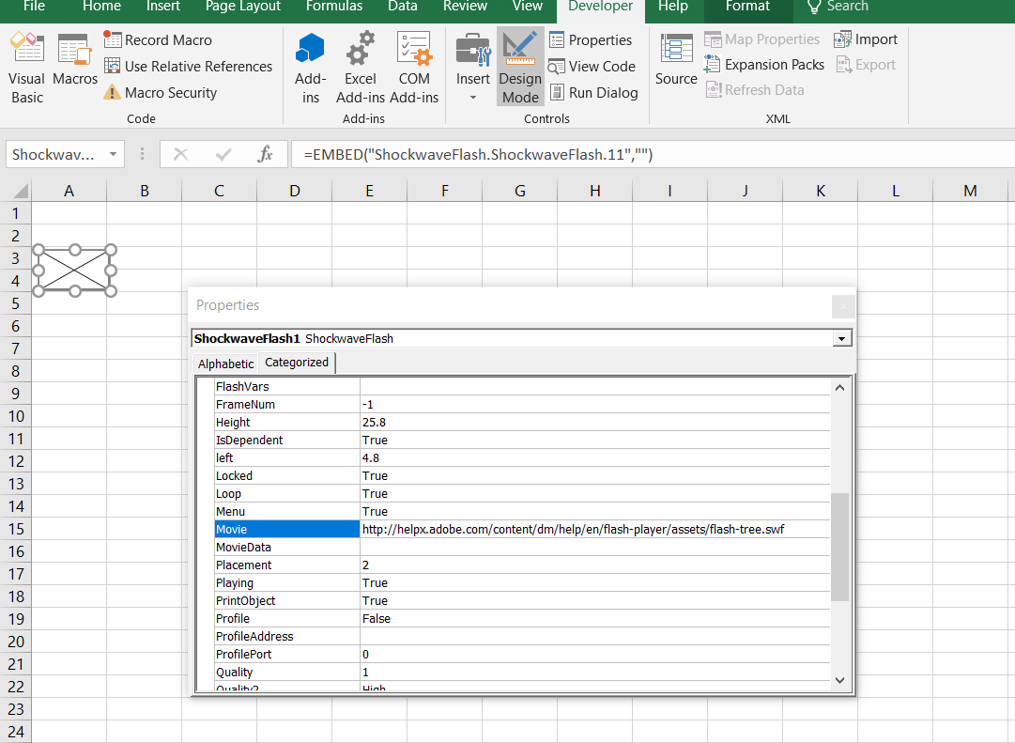Image resolution: width=1015 pixels, height=743 pixels.
Task: Click the View Code button
Action: (x=592, y=66)
